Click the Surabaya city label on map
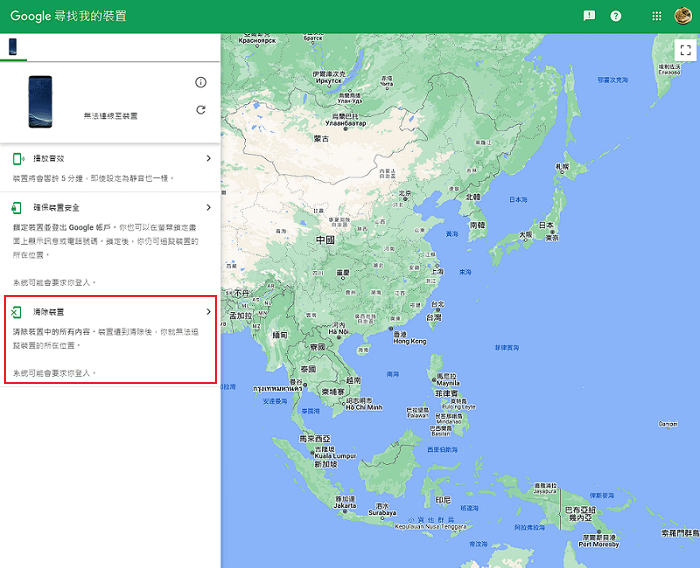This screenshot has height=568, width=700. tap(382, 513)
